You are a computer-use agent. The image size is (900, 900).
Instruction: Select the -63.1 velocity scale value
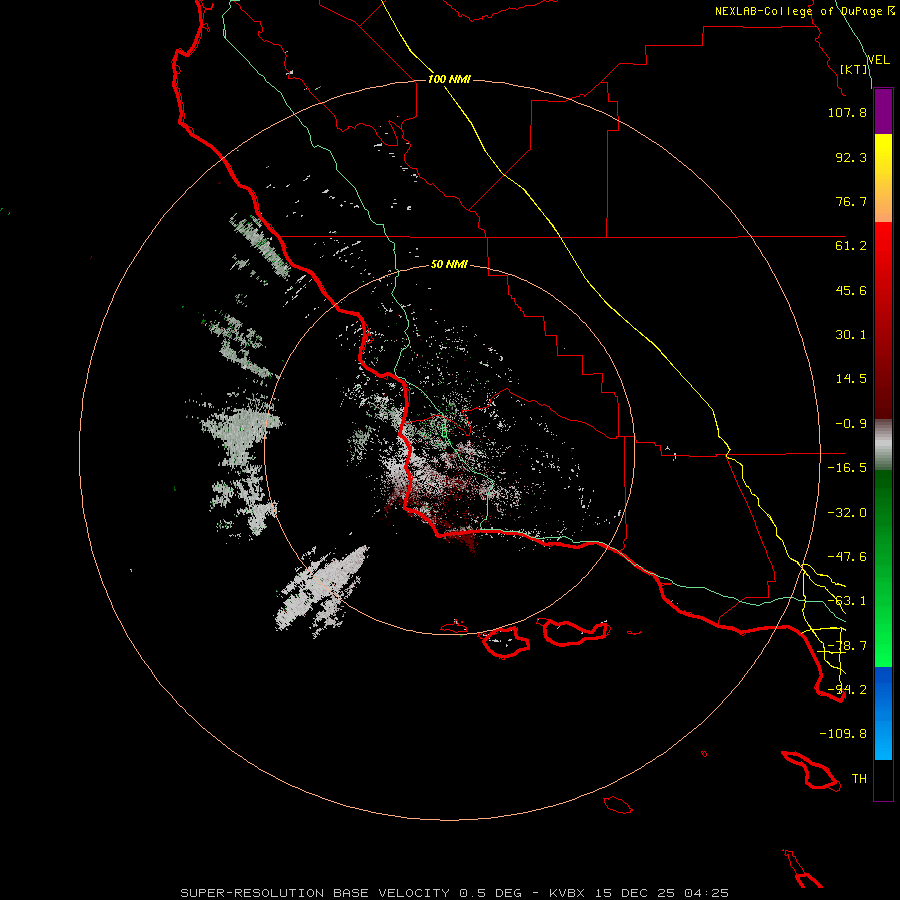[847, 601]
